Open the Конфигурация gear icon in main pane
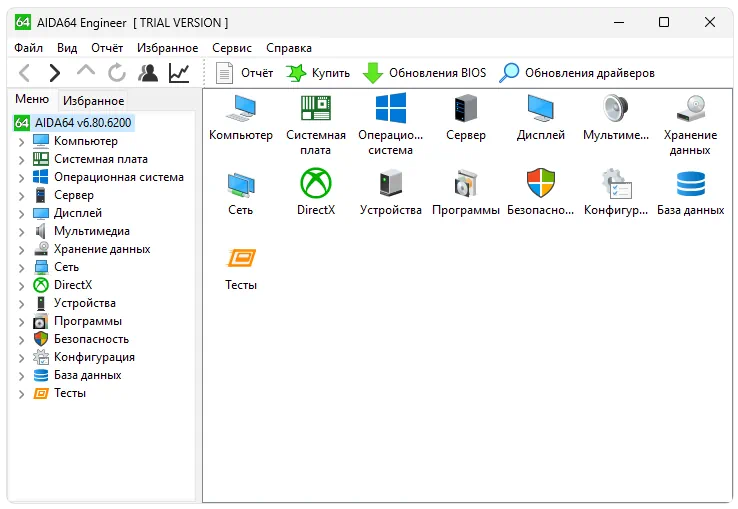This screenshot has width=738, height=509. (616, 183)
